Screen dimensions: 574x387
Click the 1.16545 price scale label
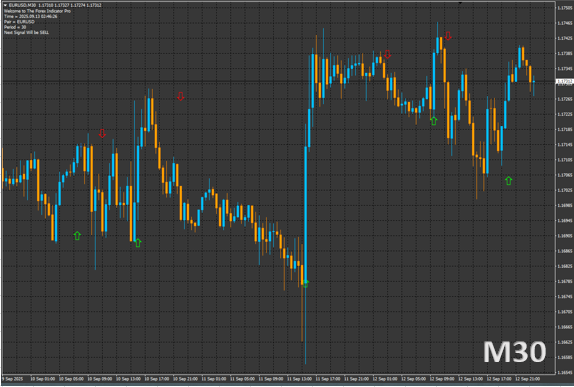coord(564,373)
